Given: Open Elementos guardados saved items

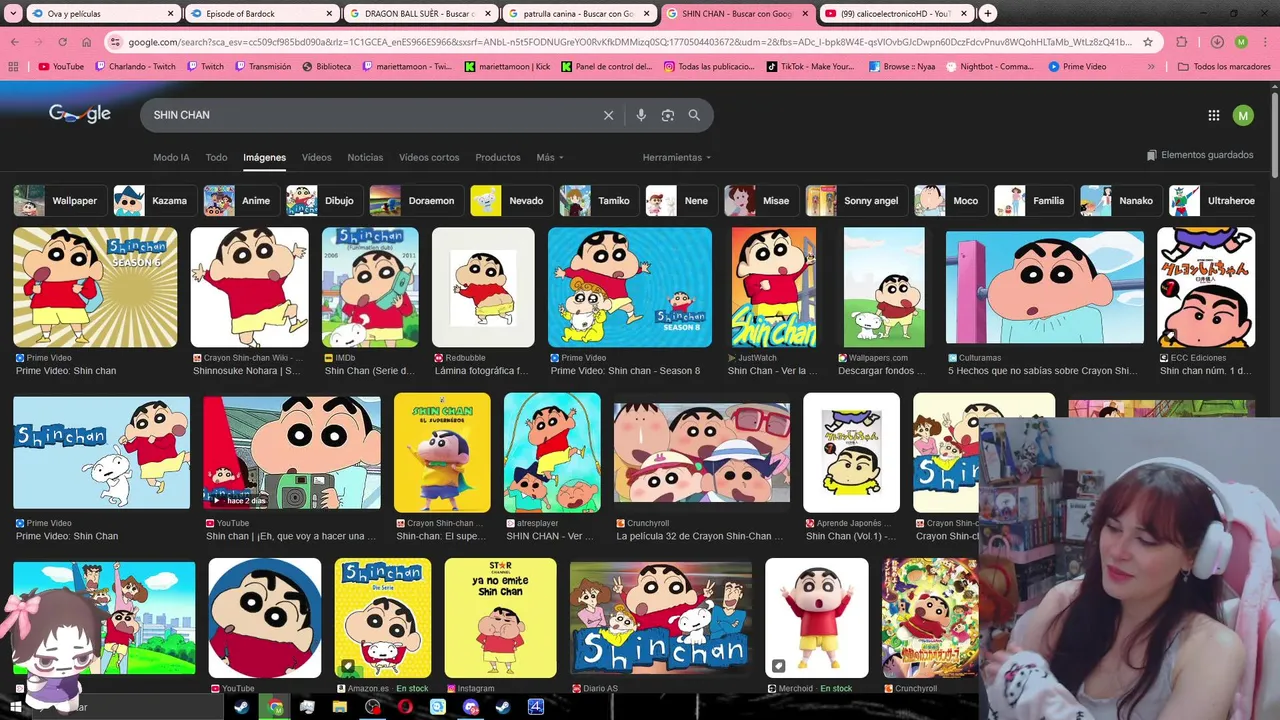Looking at the screenshot, I should (x=1200, y=155).
